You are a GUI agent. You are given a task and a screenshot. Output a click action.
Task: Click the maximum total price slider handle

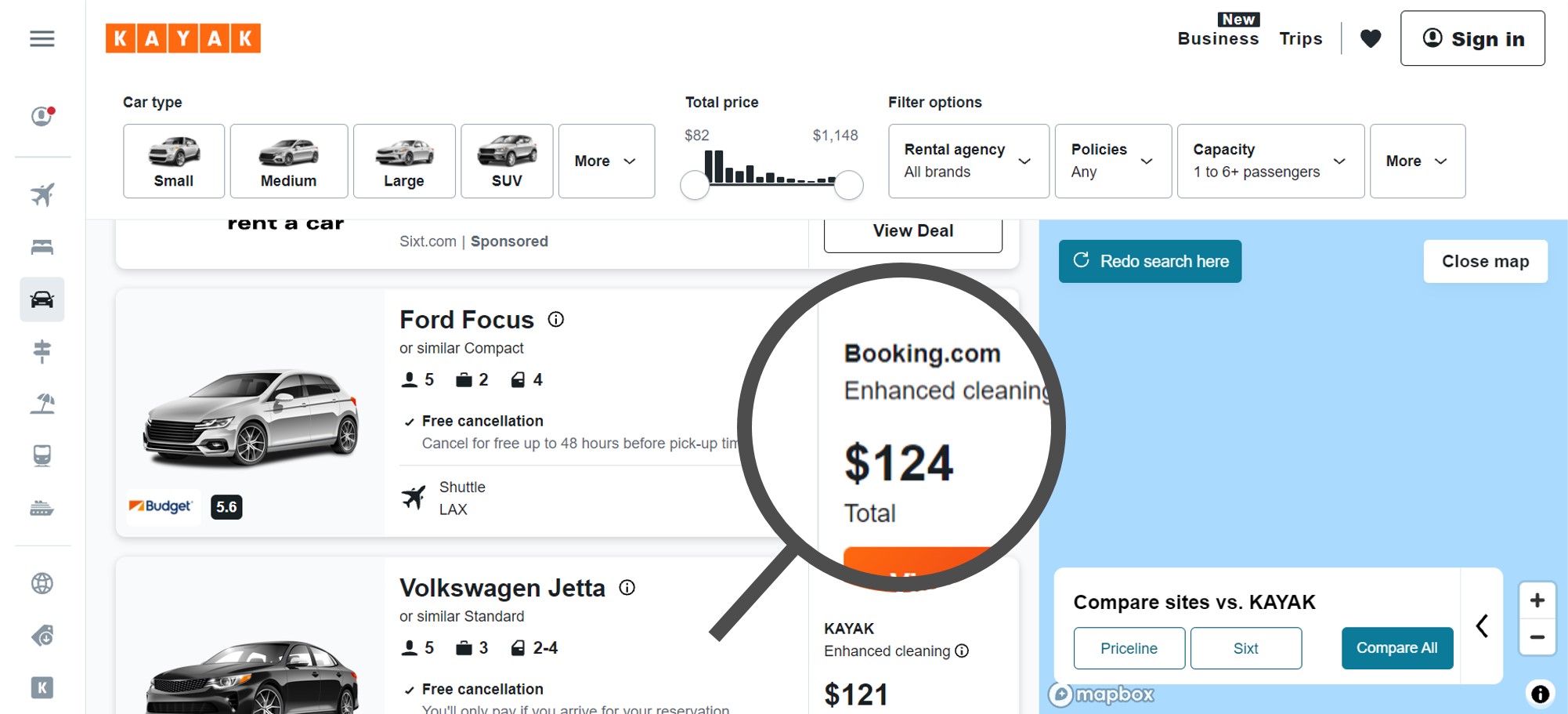848,185
